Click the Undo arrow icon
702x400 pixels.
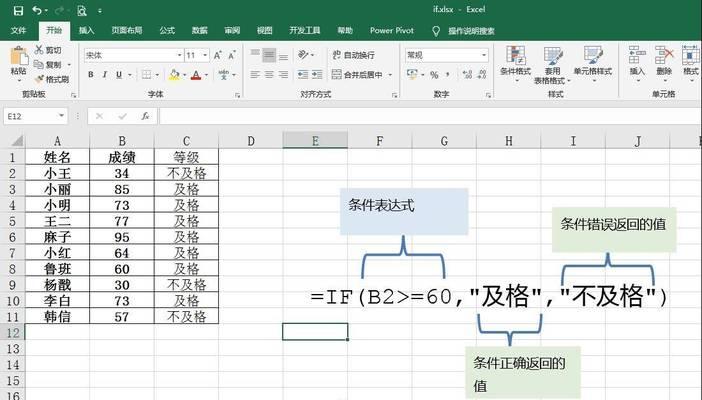coord(38,10)
